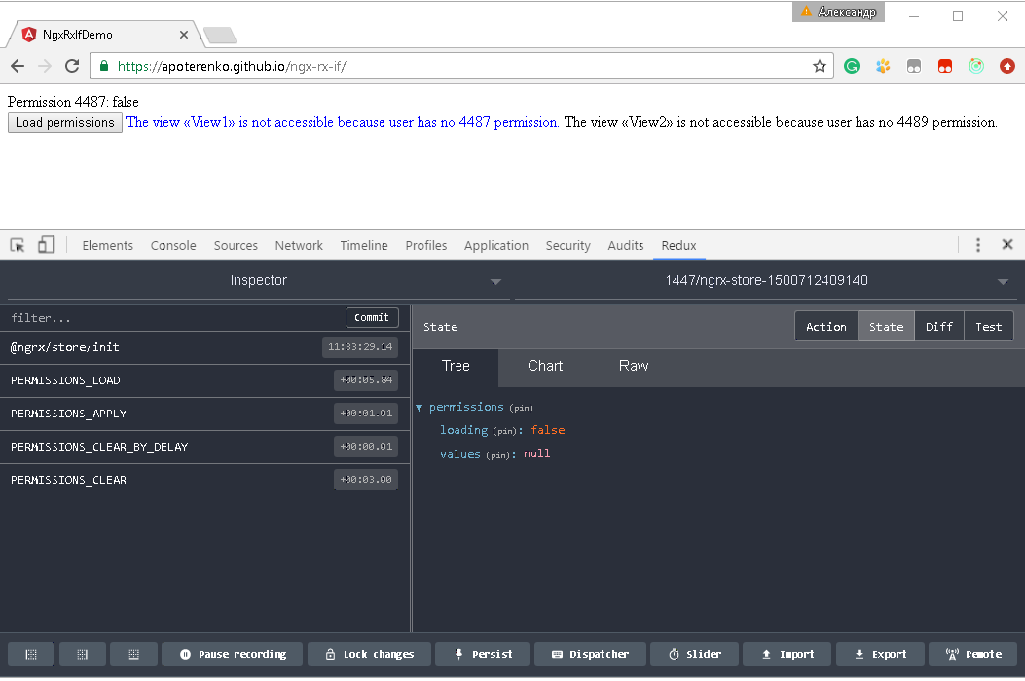
Task: Collapse the permissions tree node
Action: [419, 408]
